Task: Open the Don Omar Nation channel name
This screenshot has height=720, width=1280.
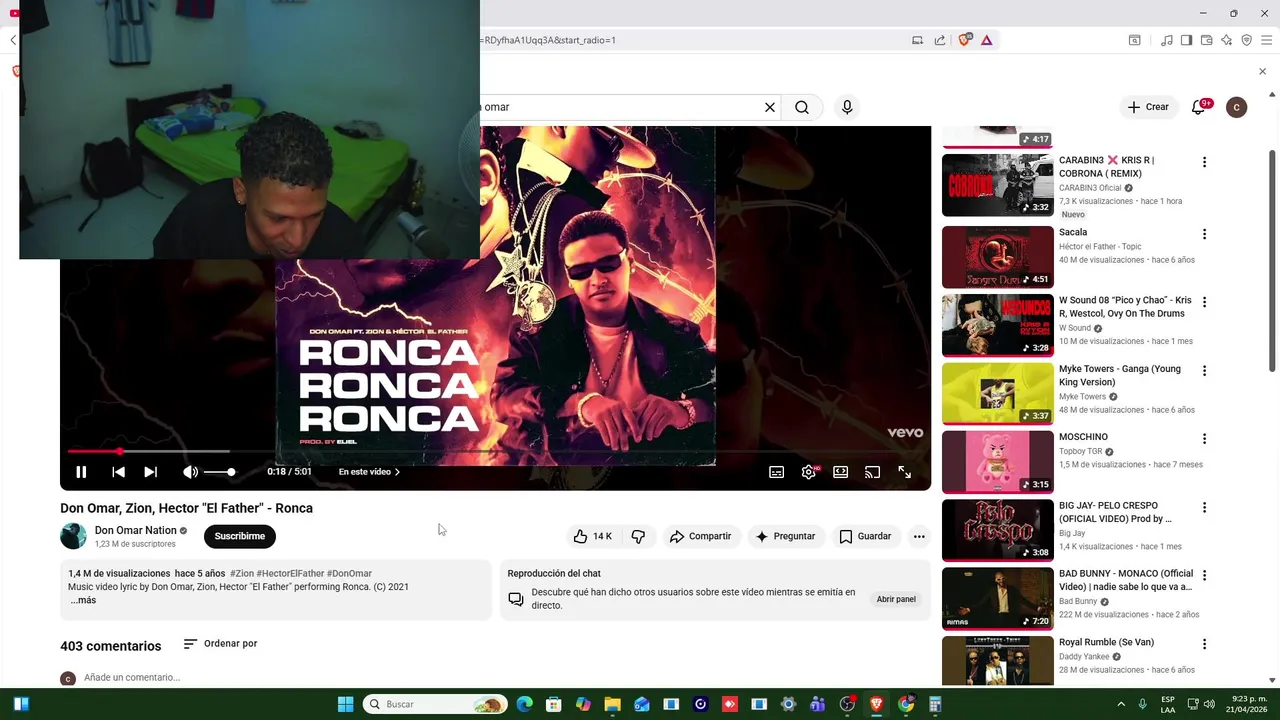Action: pyautogui.click(x=135, y=530)
